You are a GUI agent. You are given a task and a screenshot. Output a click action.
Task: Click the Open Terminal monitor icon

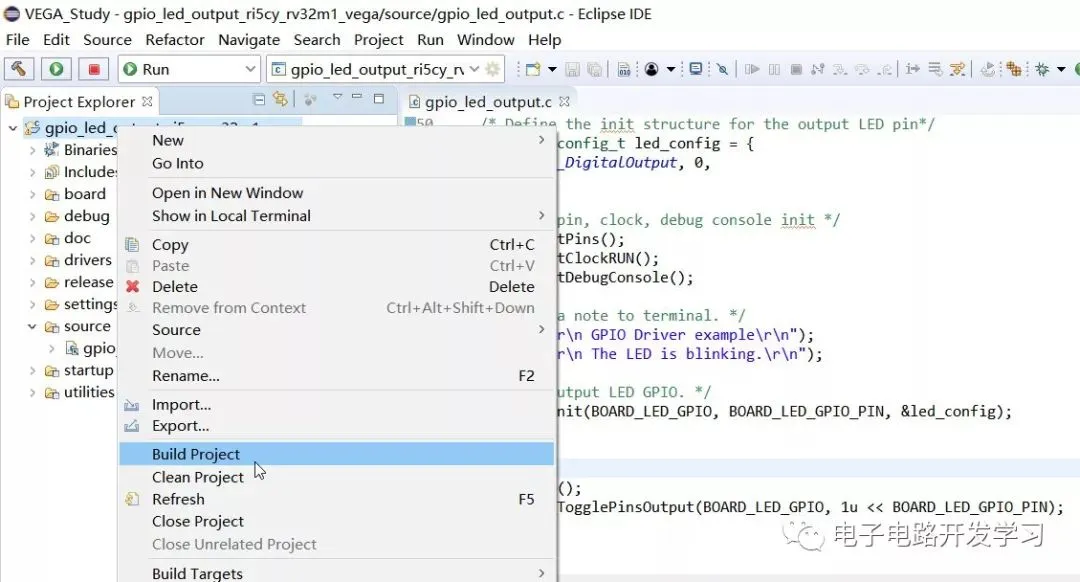tap(696, 69)
